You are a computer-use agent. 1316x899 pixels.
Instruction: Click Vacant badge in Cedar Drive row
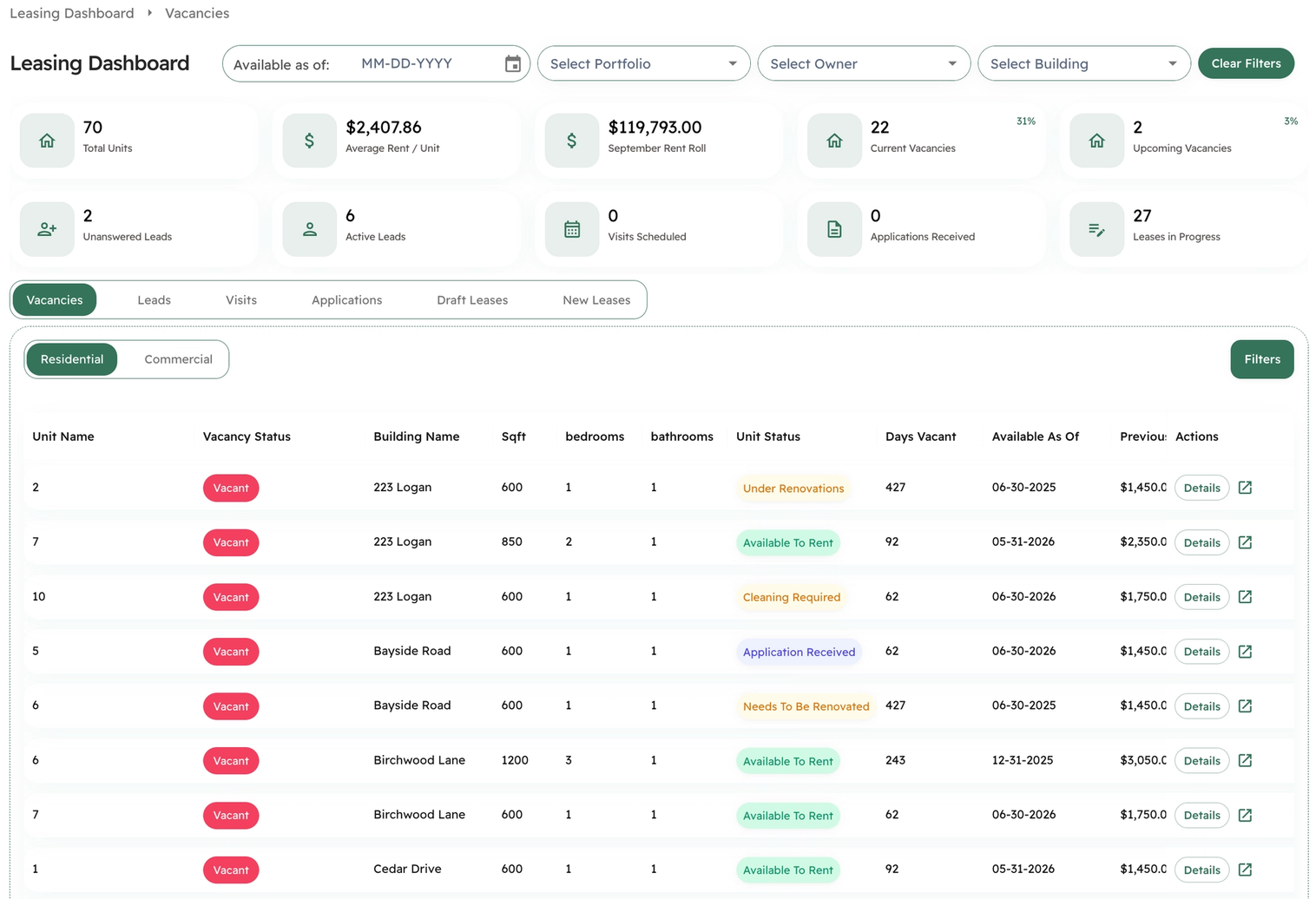pyautogui.click(x=231, y=869)
